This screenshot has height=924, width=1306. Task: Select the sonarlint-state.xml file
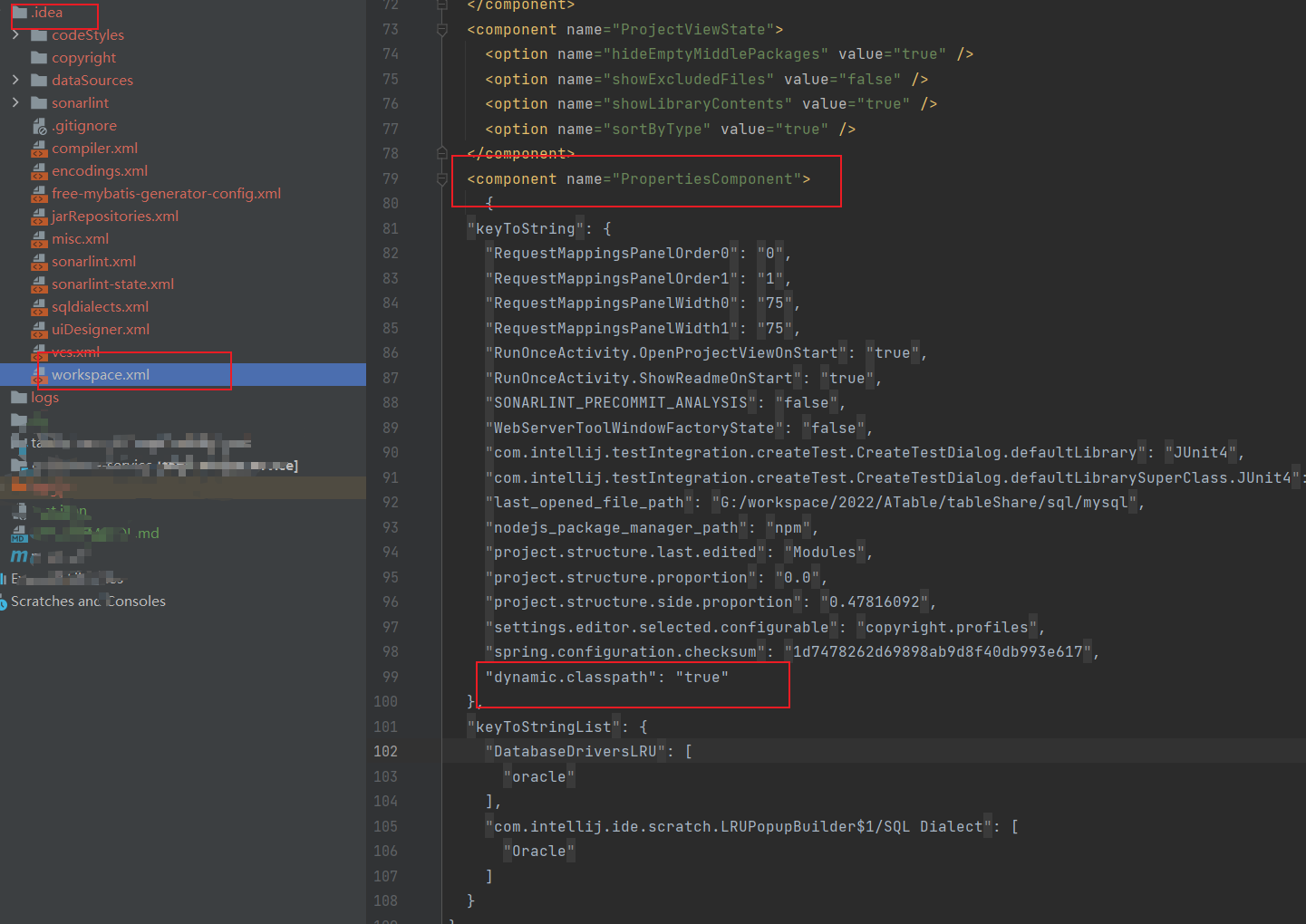coord(114,284)
